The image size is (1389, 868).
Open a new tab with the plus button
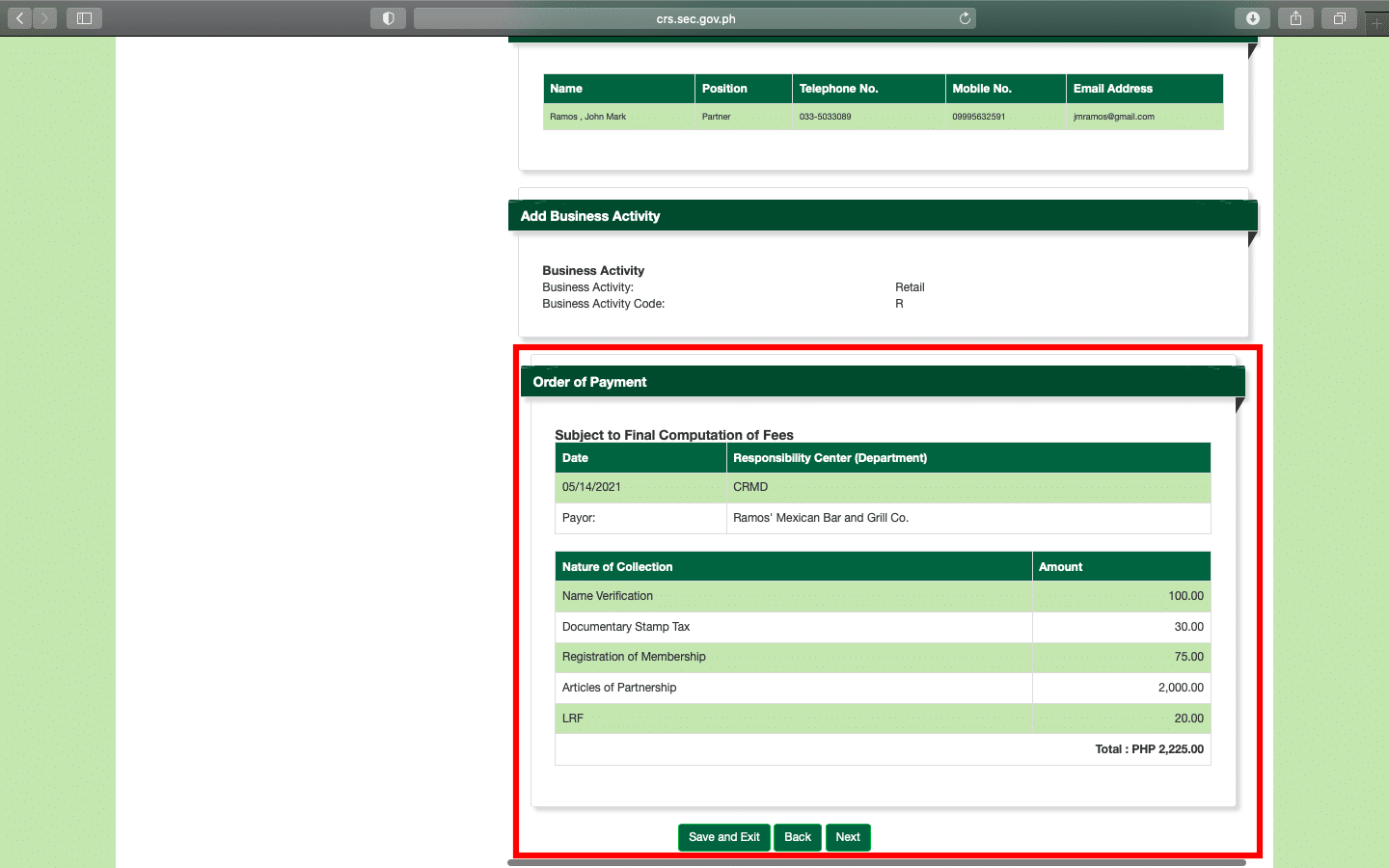pyautogui.click(x=1377, y=21)
